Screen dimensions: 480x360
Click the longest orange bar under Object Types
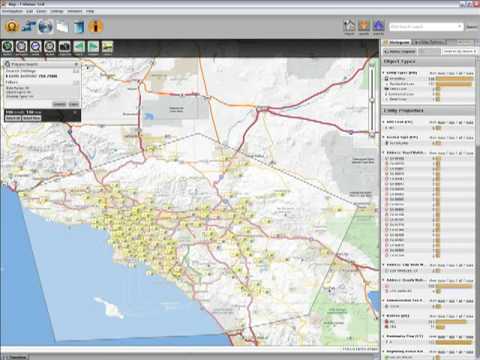coord(455,79)
